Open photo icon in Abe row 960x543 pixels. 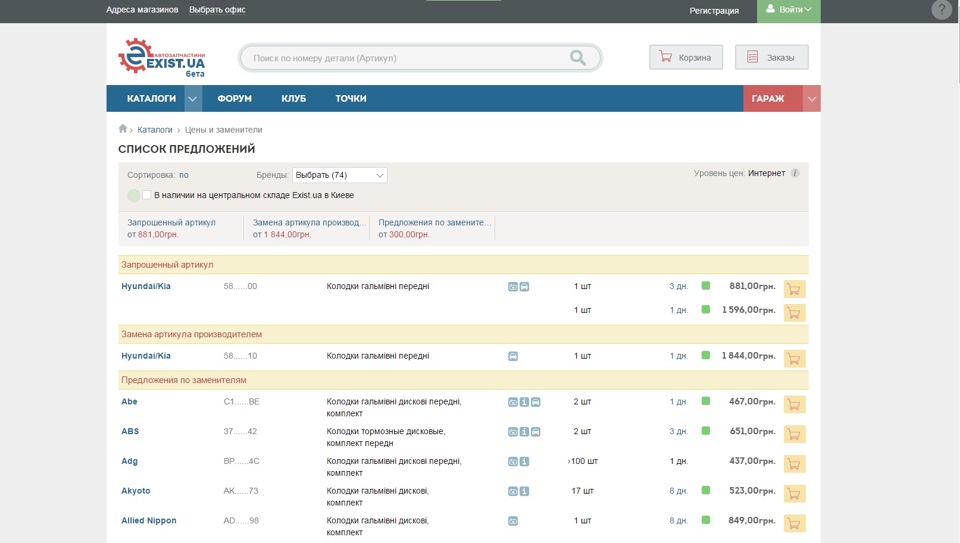coord(513,402)
